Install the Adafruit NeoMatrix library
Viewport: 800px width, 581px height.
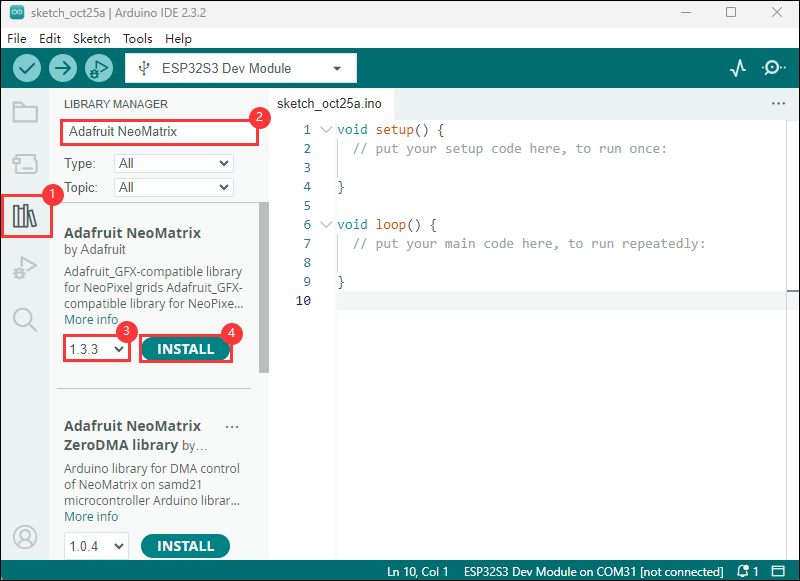(186, 349)
